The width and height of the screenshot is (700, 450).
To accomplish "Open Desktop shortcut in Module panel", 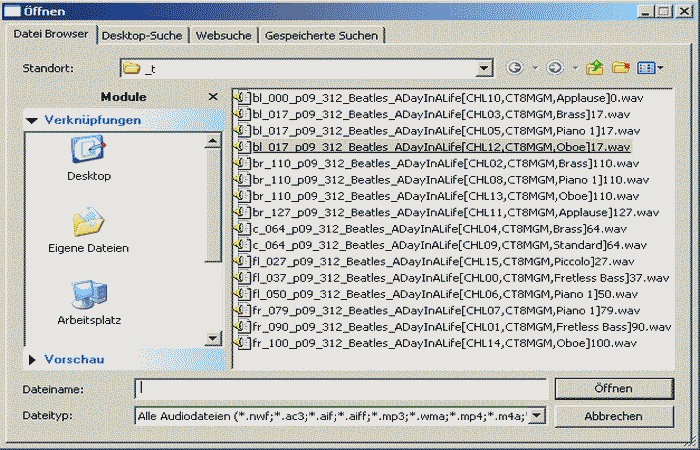I will click(x=89, y=159).
